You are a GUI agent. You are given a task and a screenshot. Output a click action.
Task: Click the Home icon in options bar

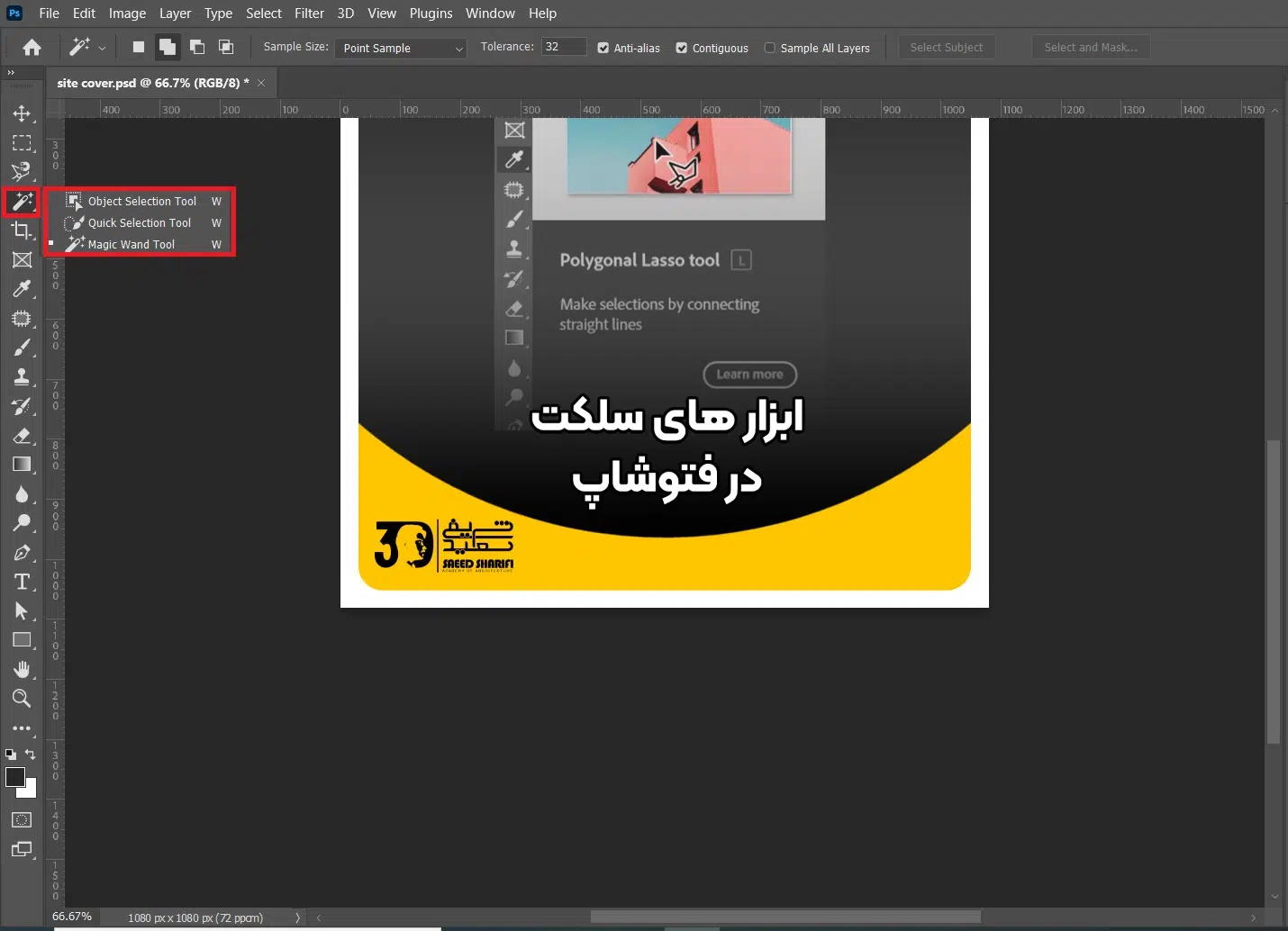(32, 48)
